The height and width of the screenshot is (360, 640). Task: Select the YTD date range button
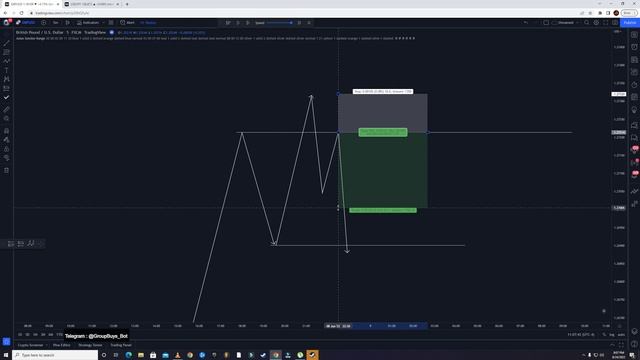pos(59,335)
